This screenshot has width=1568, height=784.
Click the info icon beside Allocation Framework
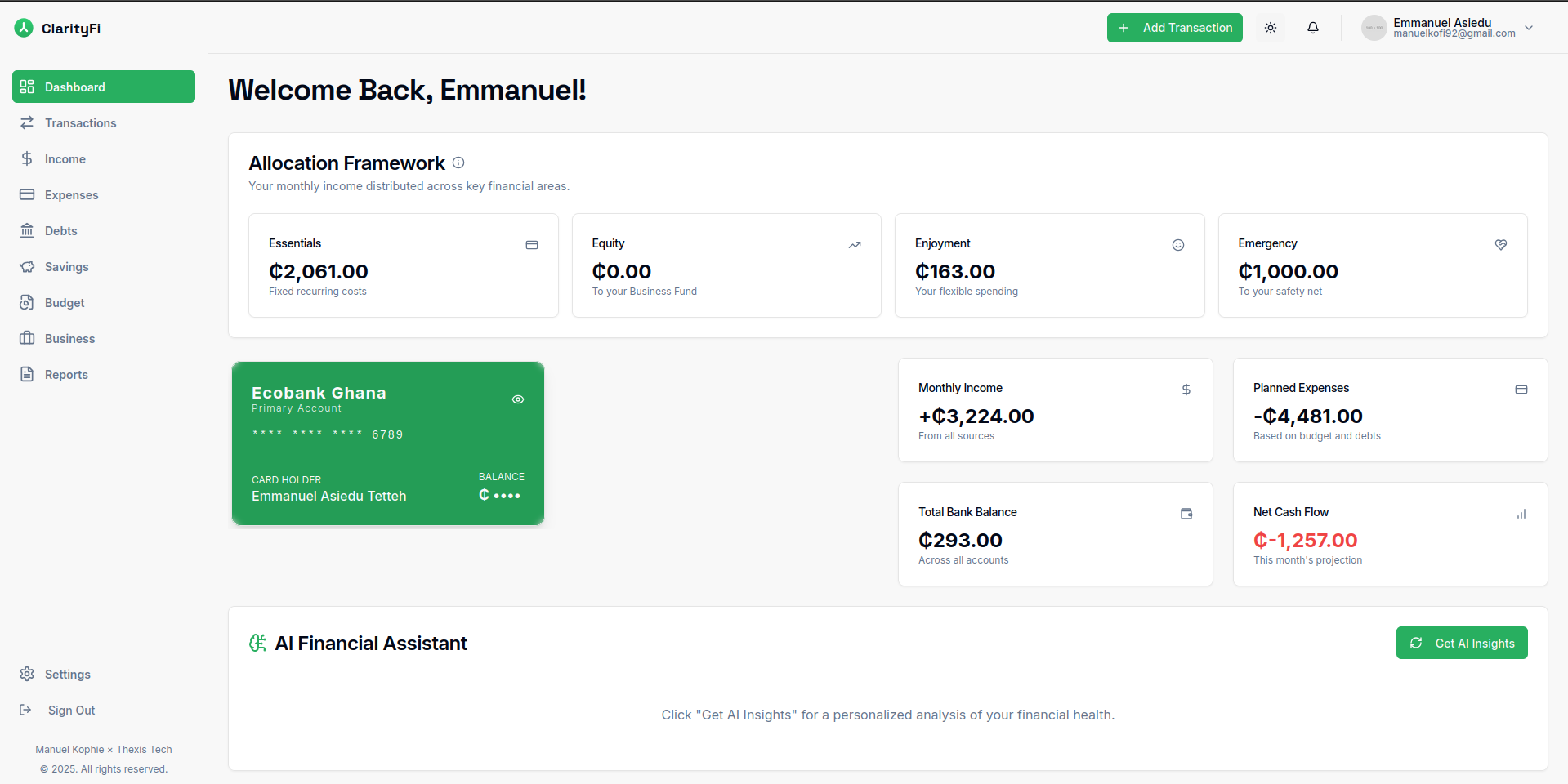click(458, 163)
